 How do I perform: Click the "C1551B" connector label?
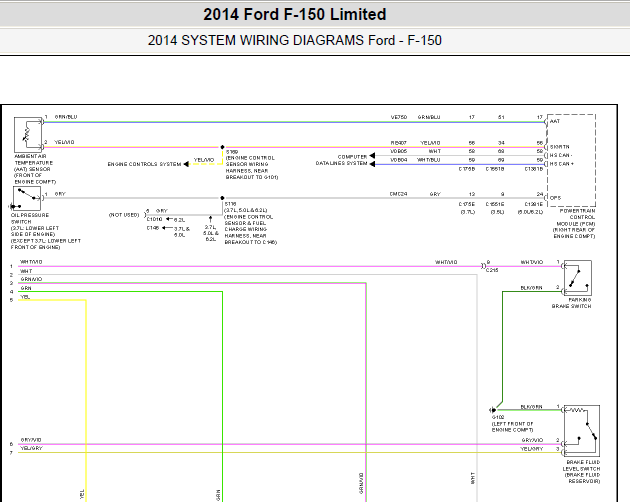pos(495,169)
